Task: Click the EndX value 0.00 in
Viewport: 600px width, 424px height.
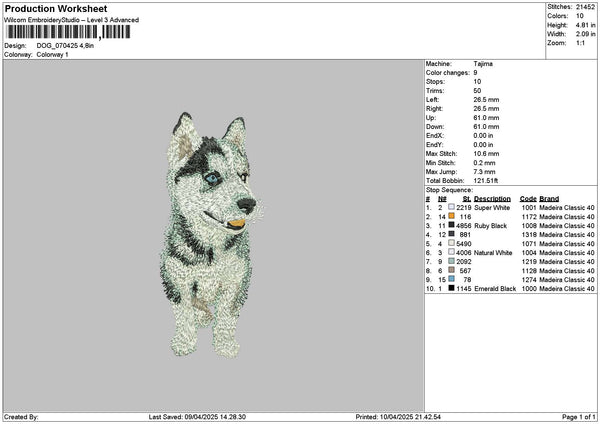Action: (483, 136)
